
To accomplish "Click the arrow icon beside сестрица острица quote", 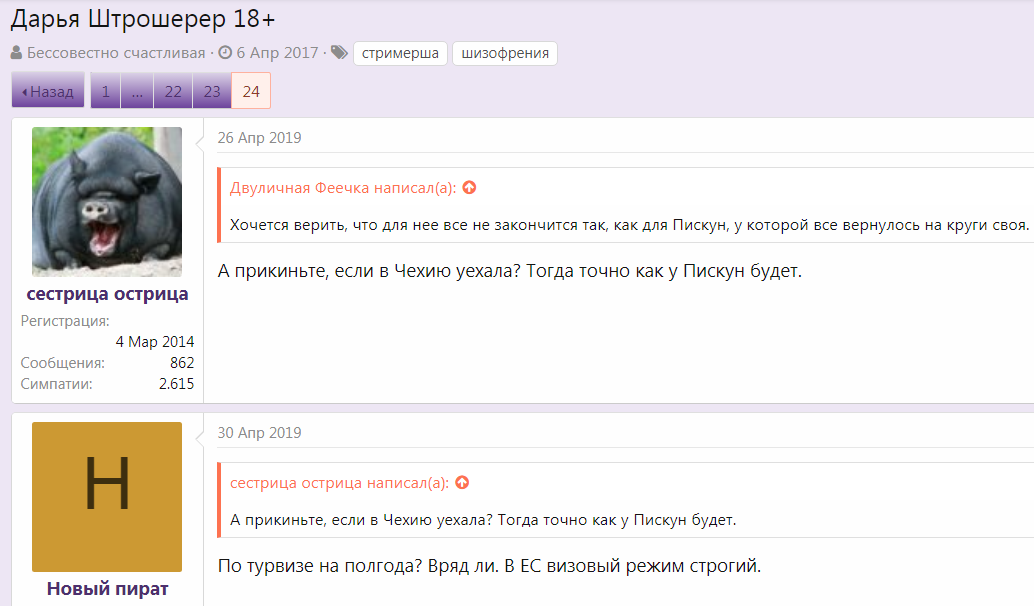I will tap(462, 483).
